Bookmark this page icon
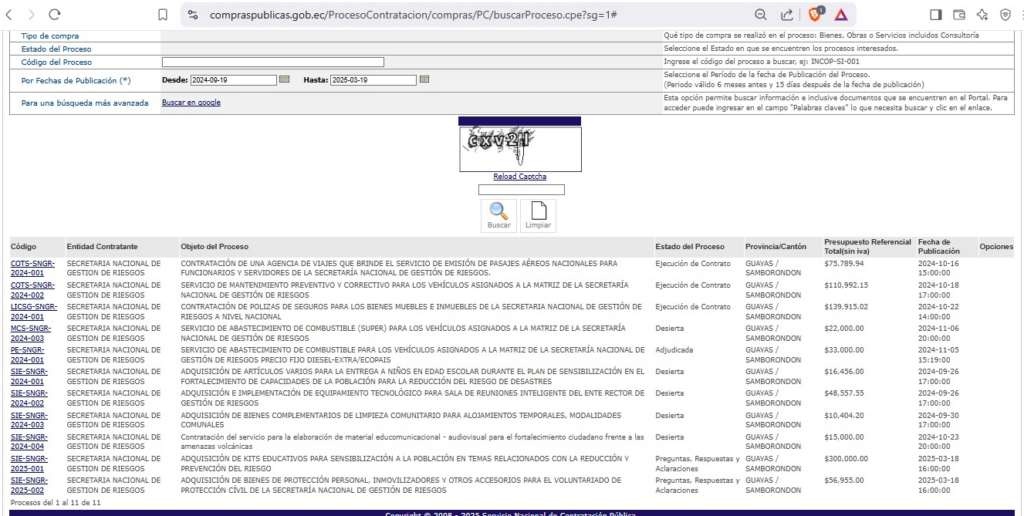This screenshot has height=516, width=1024. (x=163, y=14)
